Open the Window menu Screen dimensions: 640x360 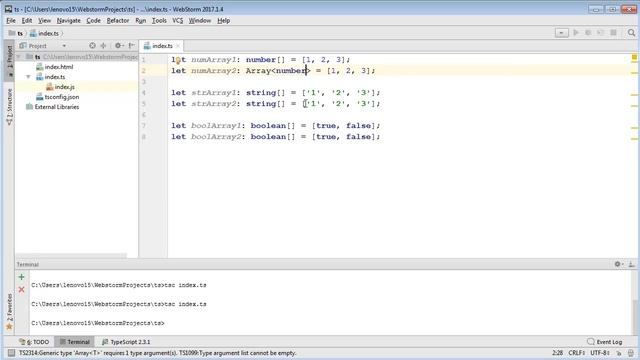pyautogui.click(x=200, y=20)
